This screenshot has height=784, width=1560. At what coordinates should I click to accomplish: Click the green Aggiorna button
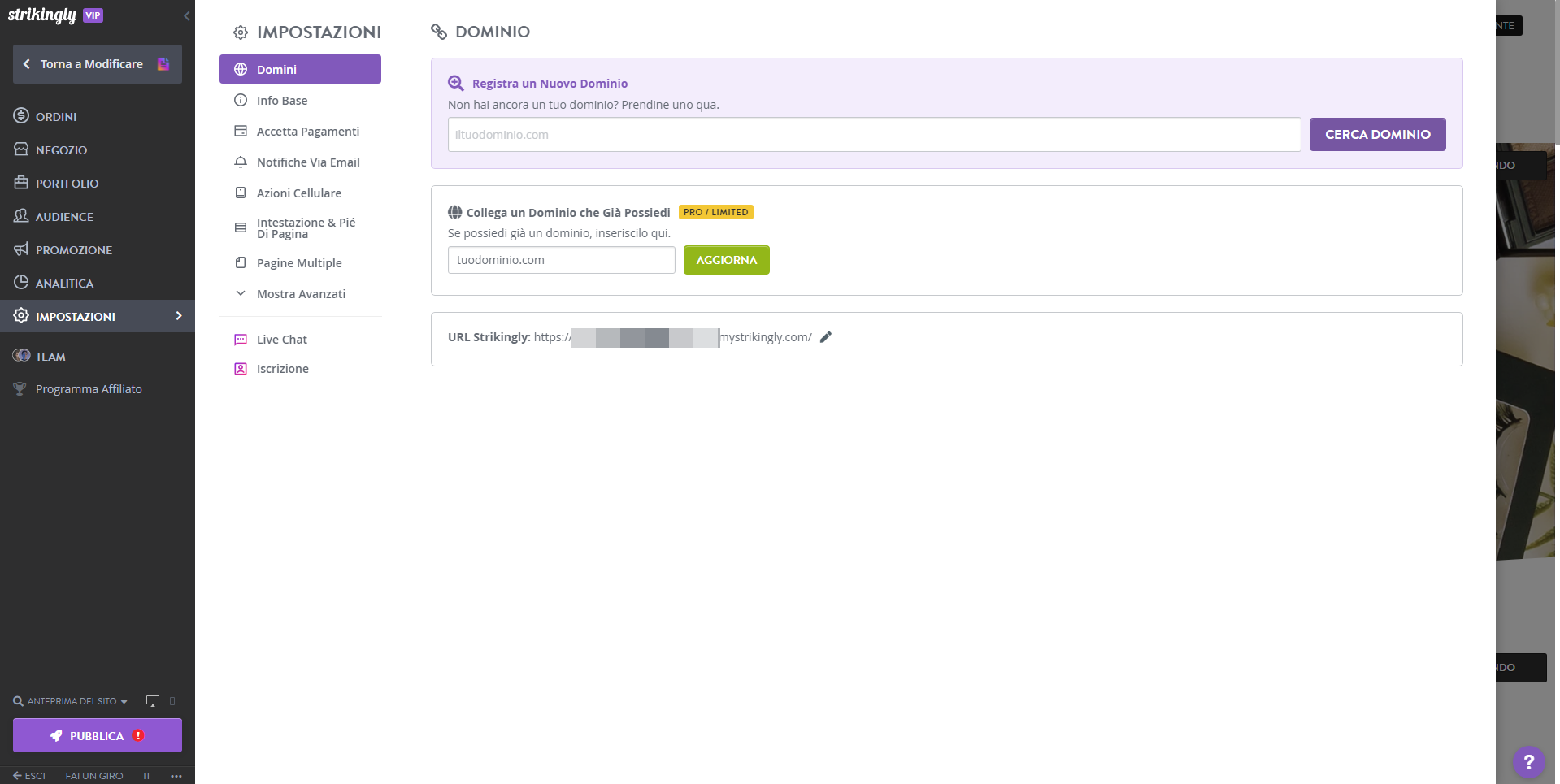coord(726,260)
